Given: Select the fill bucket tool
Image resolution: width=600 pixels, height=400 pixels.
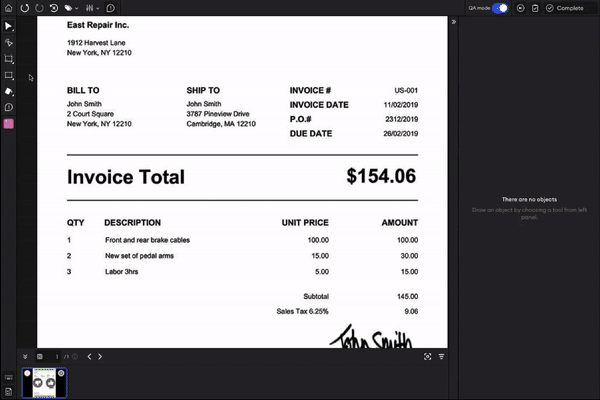Looking at the screenshot, I should [8, 91].
